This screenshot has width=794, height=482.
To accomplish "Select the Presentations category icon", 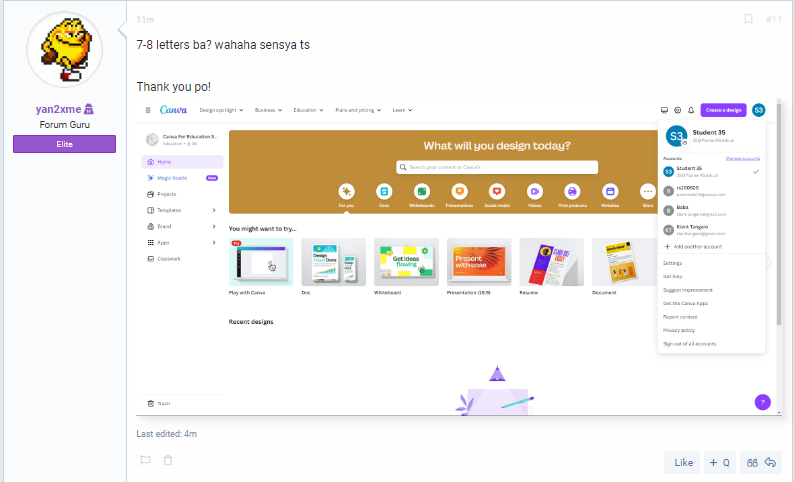I will point(459,191).
